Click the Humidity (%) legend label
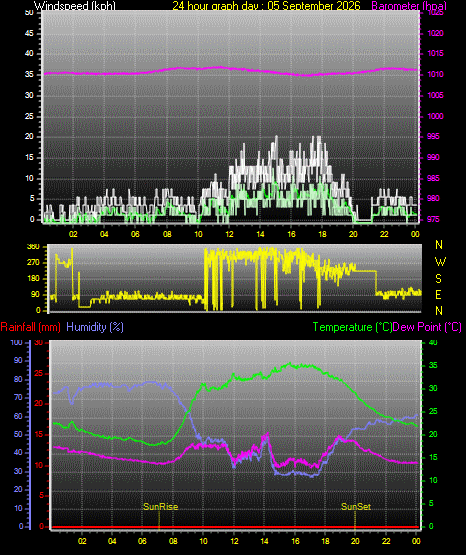 [95, 327]
